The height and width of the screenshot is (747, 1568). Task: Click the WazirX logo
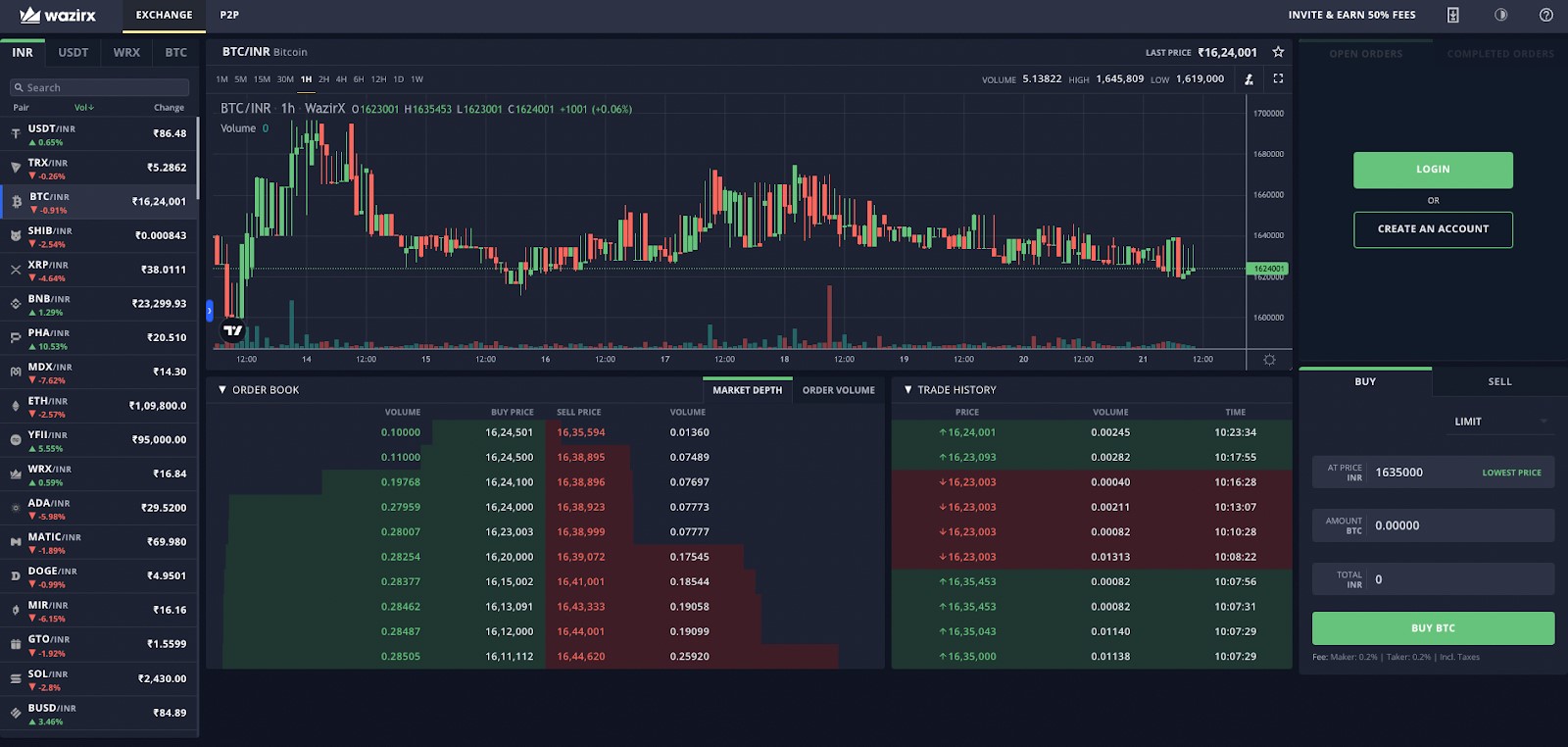[x=58, y=15]
